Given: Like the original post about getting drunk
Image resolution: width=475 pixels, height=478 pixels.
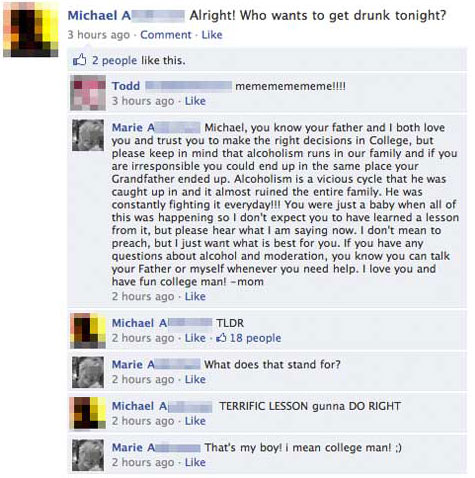Looking at the screenshot, I should click(x=212, y=35).
